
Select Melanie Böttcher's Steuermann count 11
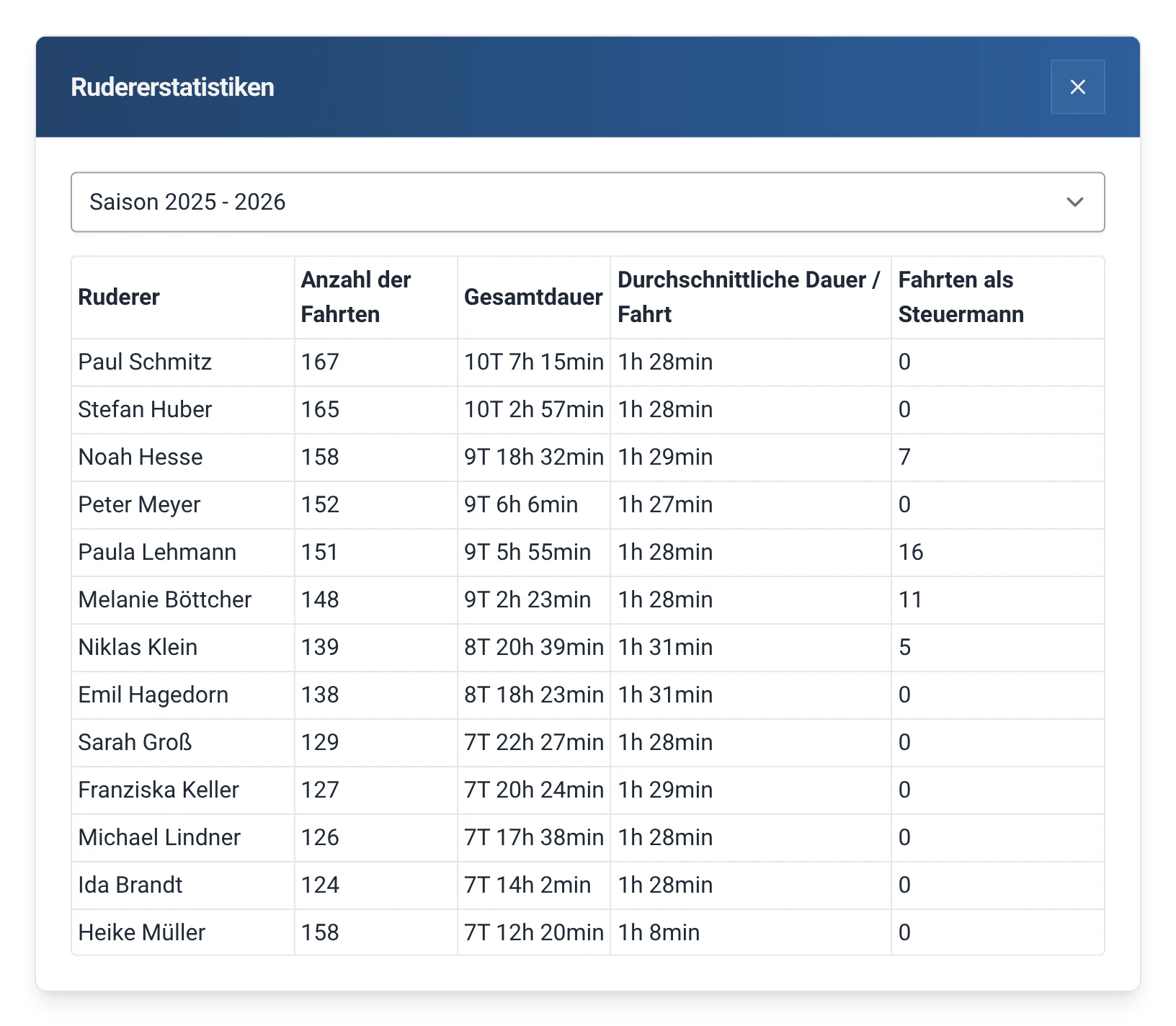click(910, 599)
